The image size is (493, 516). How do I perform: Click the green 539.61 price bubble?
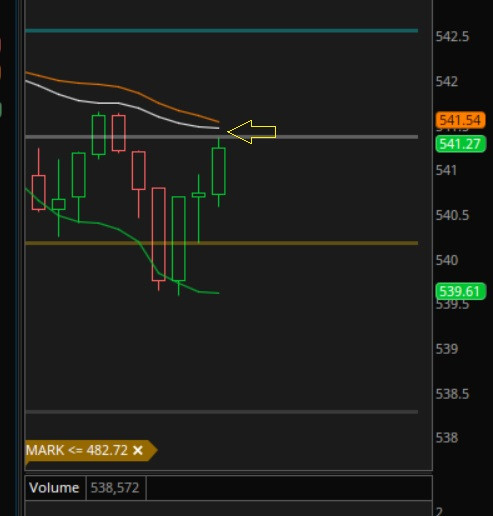click(x=460, y=291)
